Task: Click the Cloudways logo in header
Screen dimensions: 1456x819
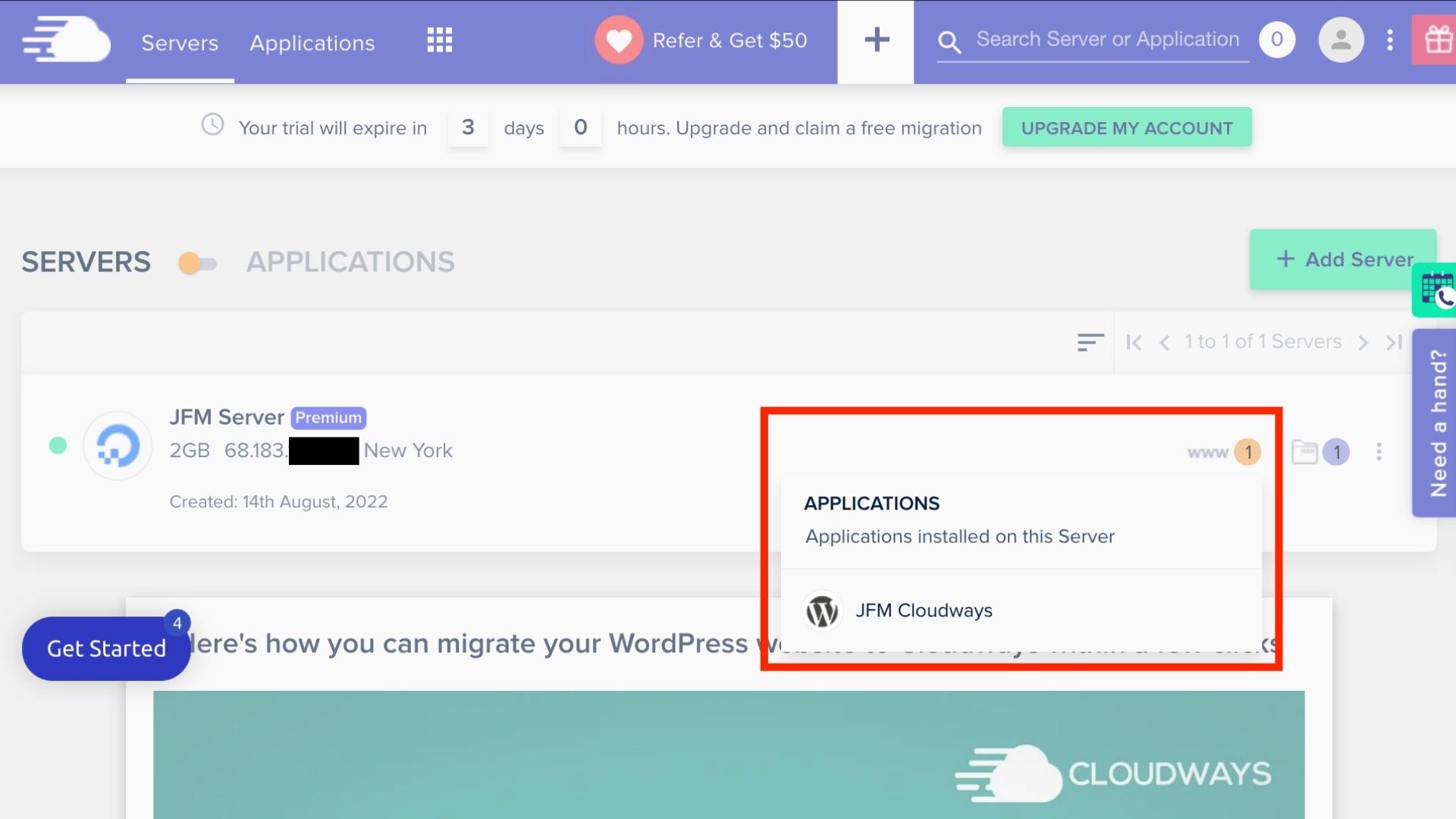Action: (66, 40)
